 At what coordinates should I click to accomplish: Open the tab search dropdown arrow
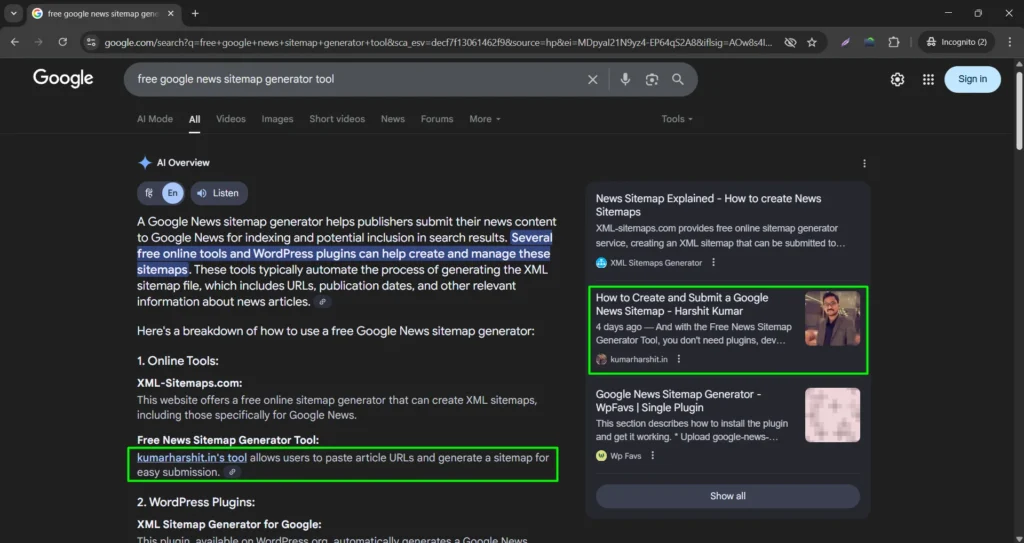[13, 13]
